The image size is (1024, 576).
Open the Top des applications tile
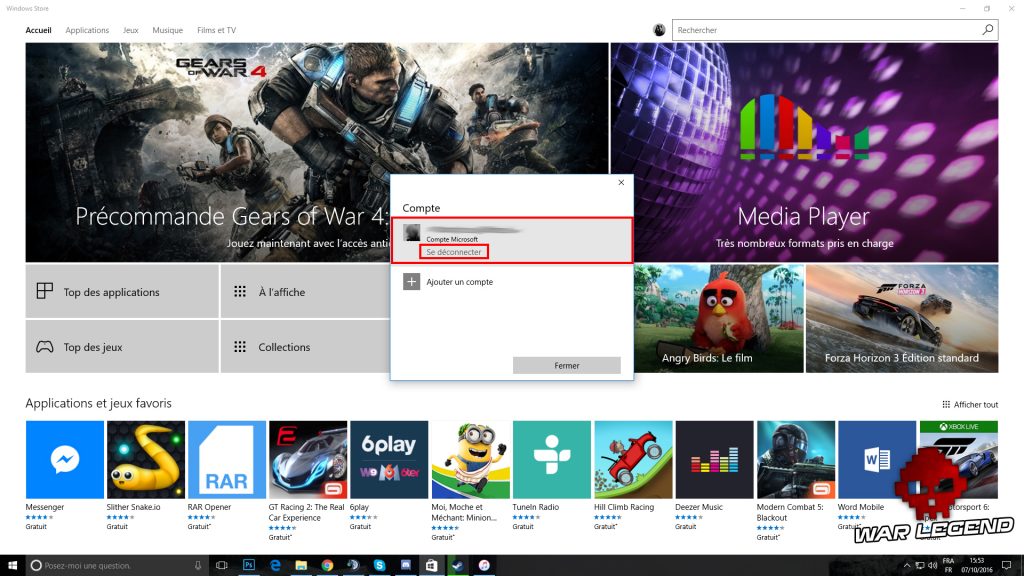tap(121, 292)
